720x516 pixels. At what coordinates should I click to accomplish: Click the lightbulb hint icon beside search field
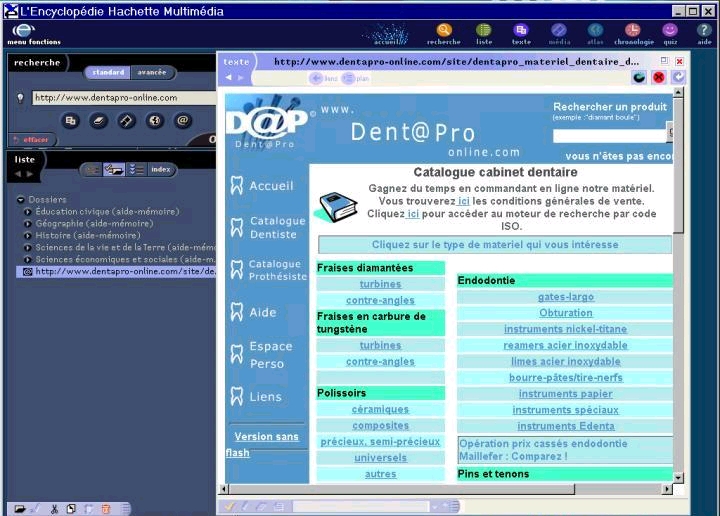[20, 98]
